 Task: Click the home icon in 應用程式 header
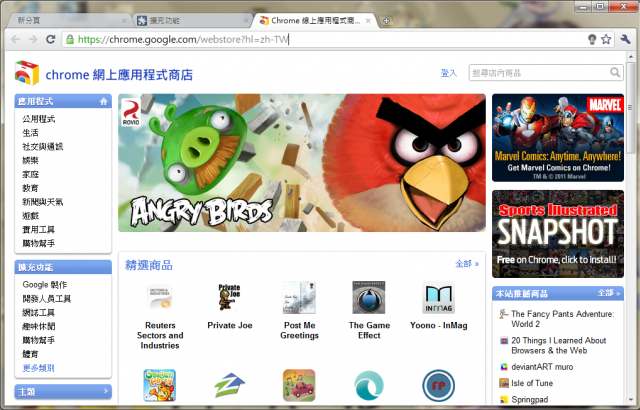click(x=103, y=101)
